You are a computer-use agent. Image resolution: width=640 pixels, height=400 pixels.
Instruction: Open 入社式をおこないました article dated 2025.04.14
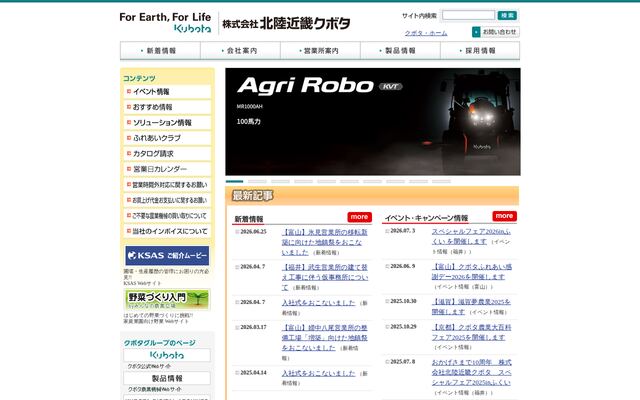(x=318, y=373)
